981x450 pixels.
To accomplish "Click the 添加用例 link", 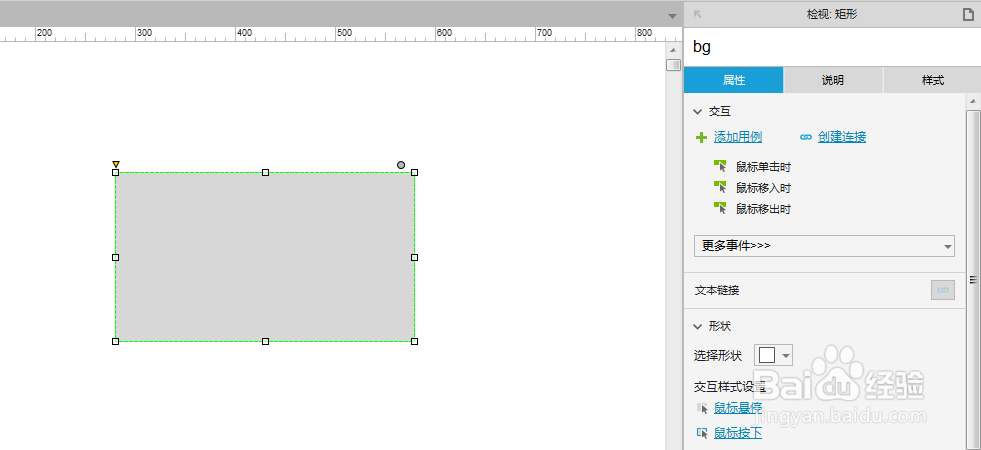I will [x=738, y=137].
